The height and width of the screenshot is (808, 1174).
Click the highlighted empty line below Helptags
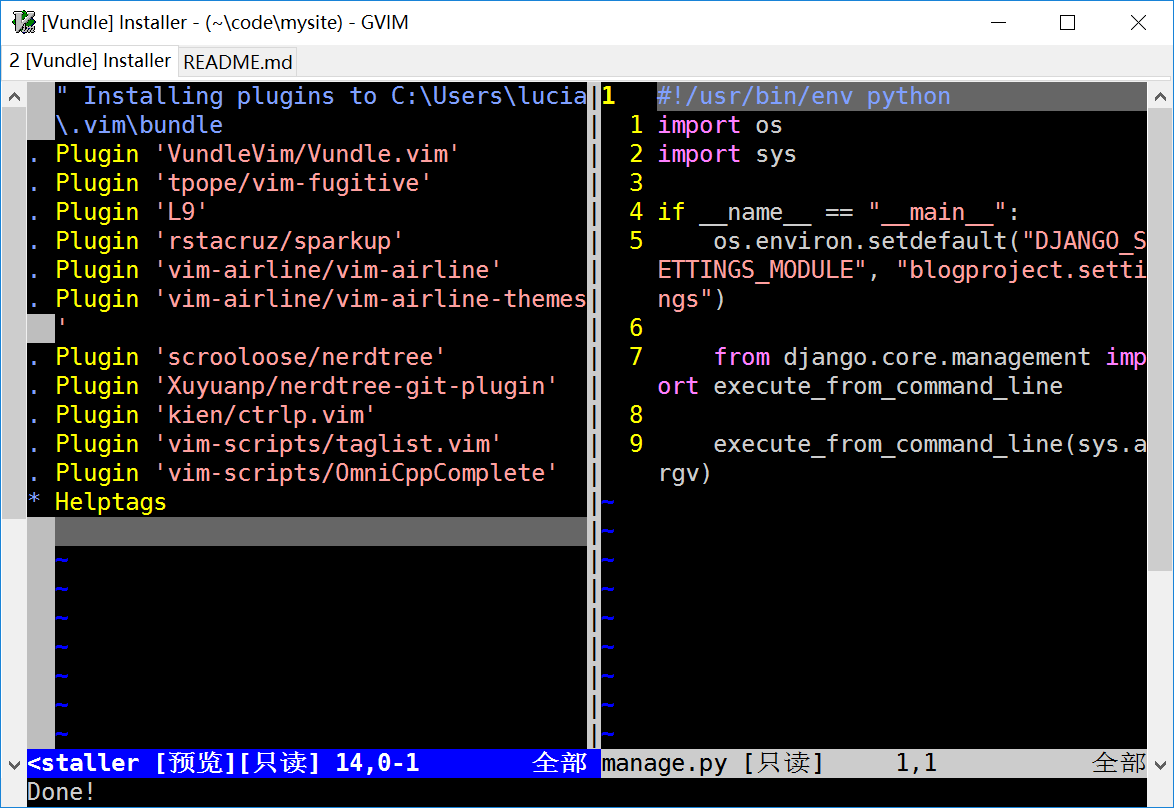pyautogui.click(x=320, y=531)
